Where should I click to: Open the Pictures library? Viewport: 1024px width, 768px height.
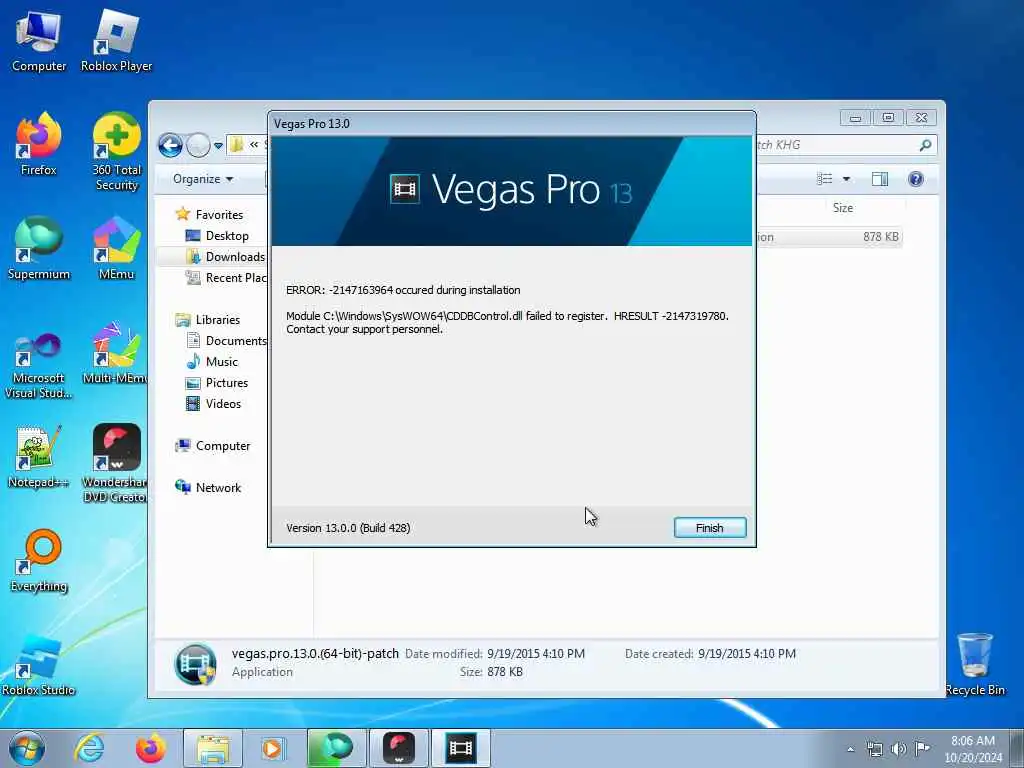[x=217, y=383]
